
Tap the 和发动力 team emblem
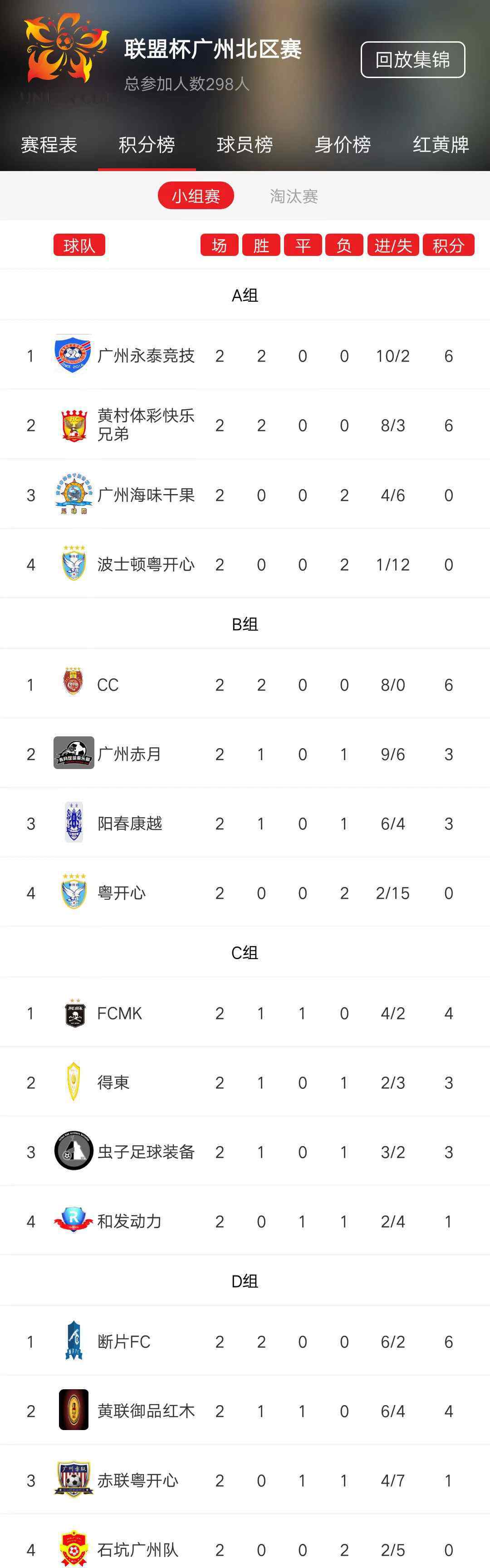pos(73,1220)
